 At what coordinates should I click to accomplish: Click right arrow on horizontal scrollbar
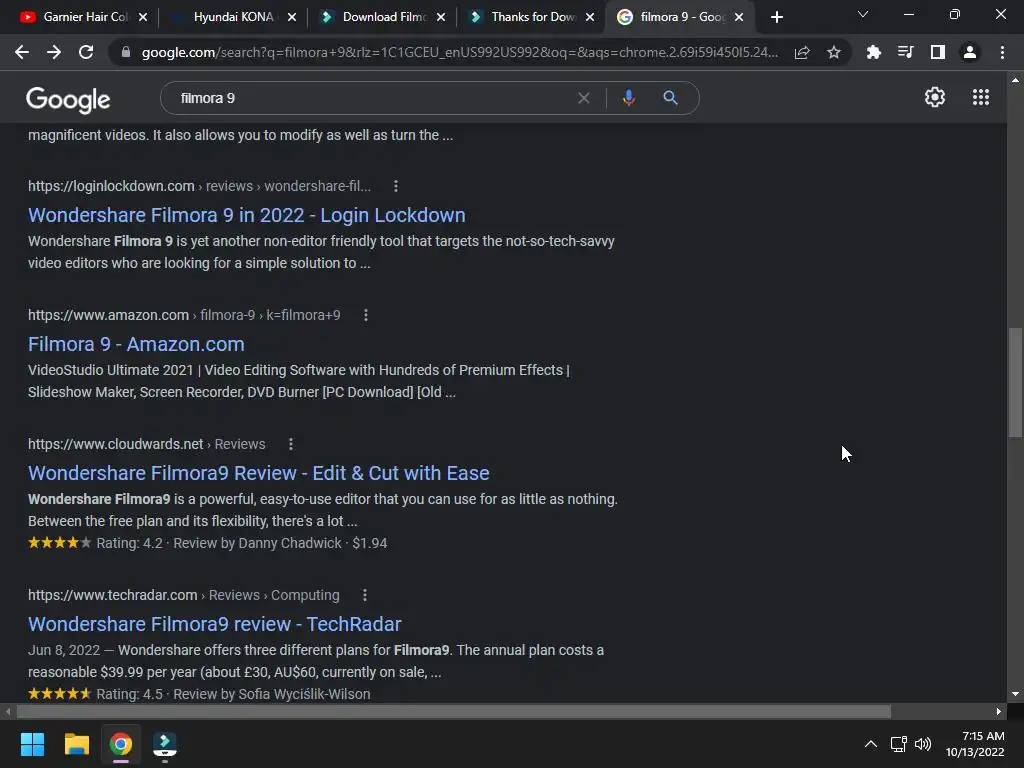tap(999, 711)
